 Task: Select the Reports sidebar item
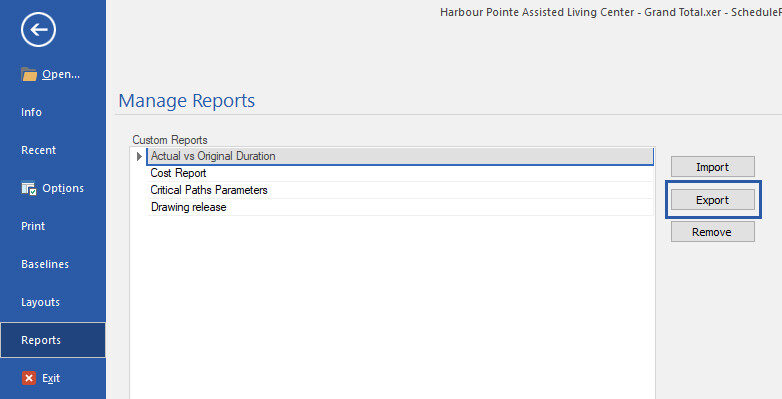(x=53, y=340)
